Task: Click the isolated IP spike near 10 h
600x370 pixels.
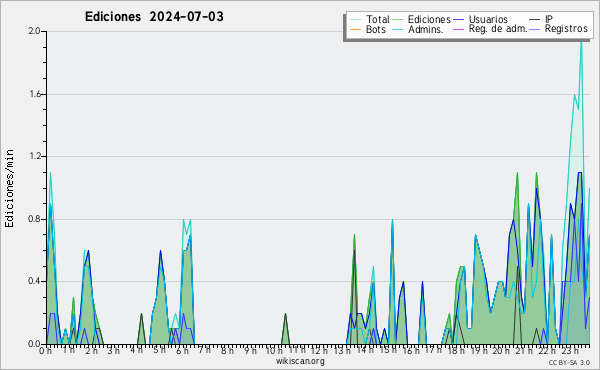Action: tap(285, 329)
